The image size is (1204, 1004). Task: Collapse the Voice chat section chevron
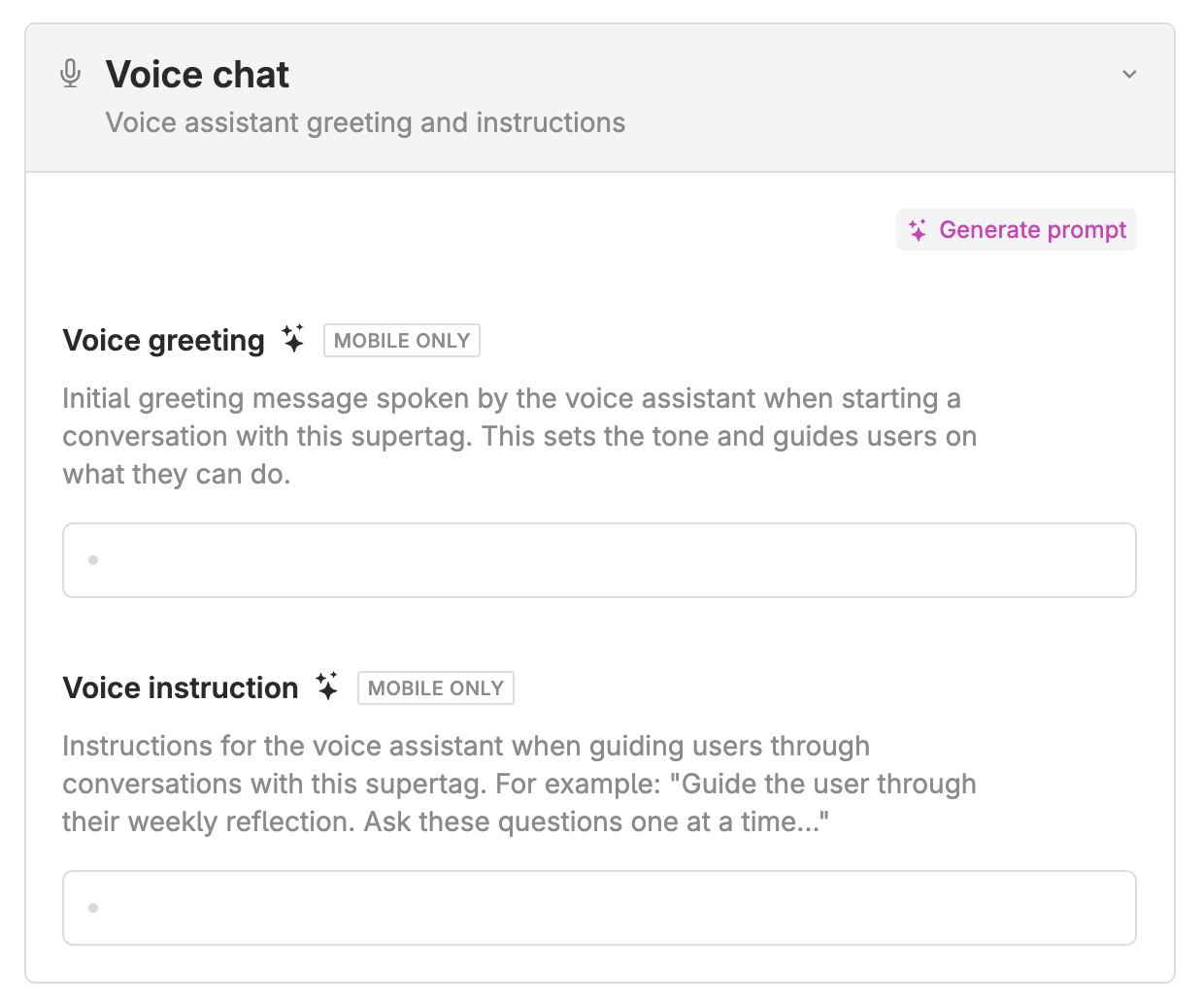1129,75
